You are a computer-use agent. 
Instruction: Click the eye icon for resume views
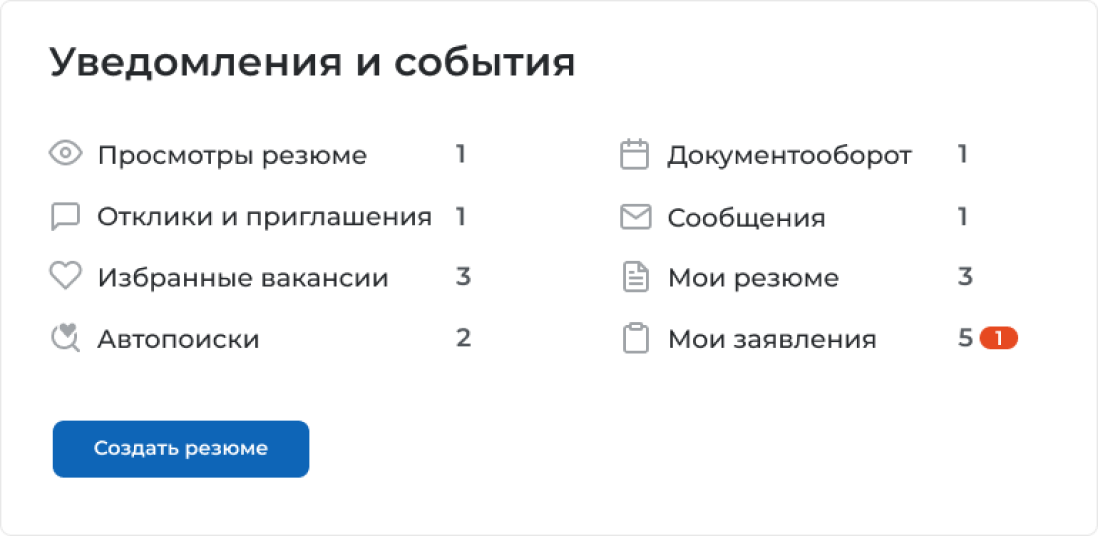point(66,153)
